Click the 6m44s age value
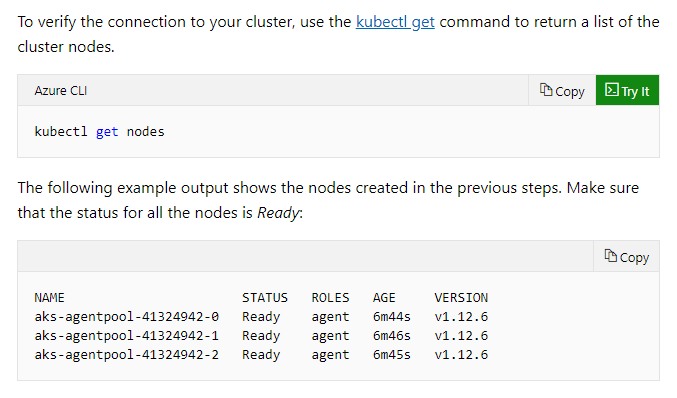Screen dimensions: 677x398 click(x=392, y=317)
